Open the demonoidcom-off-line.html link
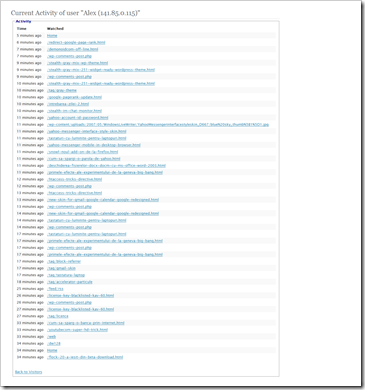This screenshot has height=390, width=365. 73,49
